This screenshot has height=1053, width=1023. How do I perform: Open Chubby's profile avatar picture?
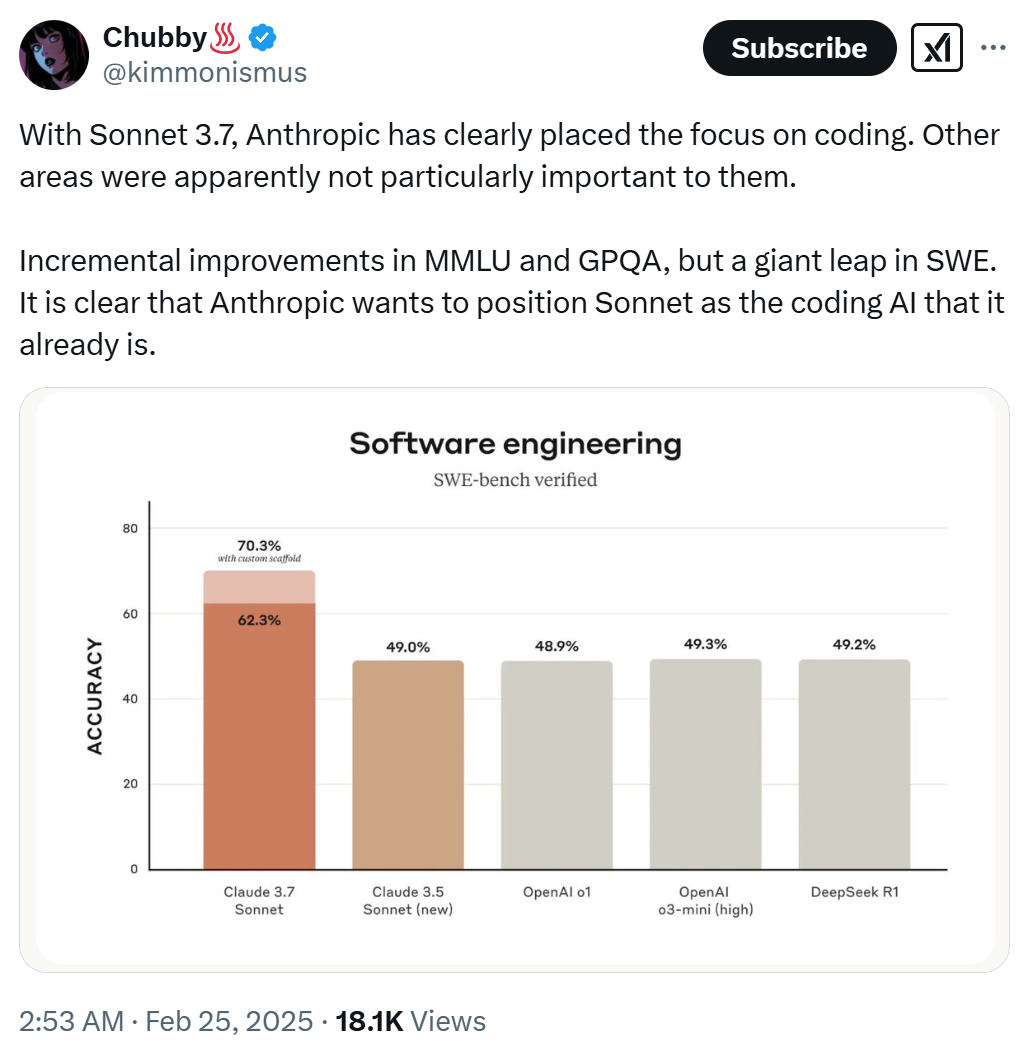[54, 55]
